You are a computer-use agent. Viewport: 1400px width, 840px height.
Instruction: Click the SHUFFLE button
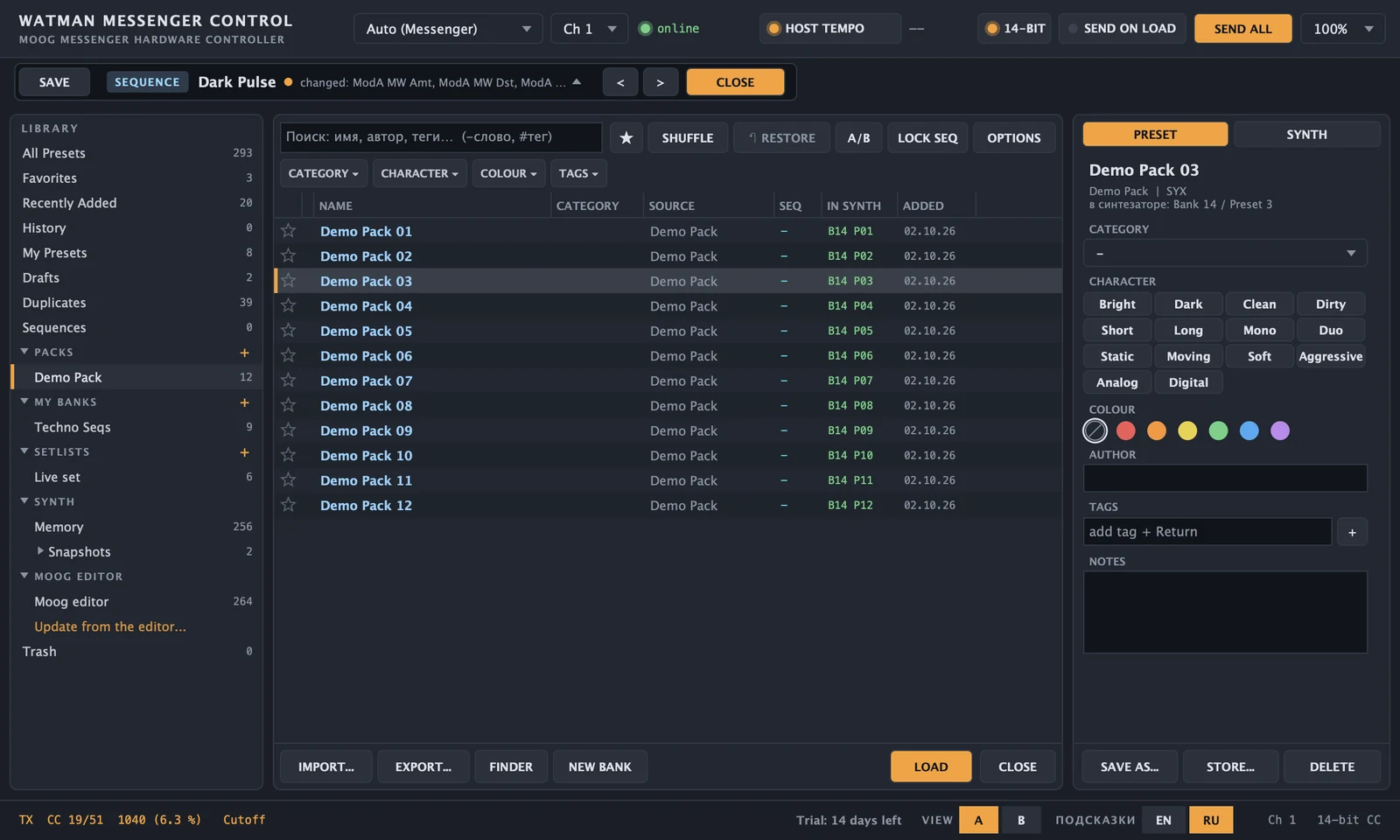point(688,137)
